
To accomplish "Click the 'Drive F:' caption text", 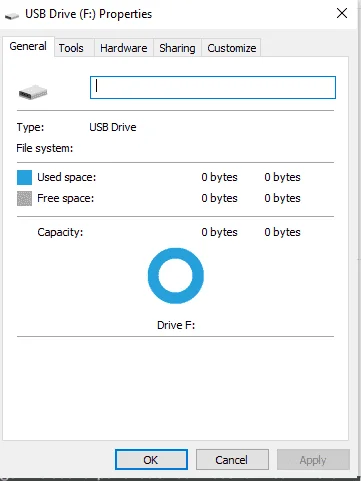I will tap(176, 325).
